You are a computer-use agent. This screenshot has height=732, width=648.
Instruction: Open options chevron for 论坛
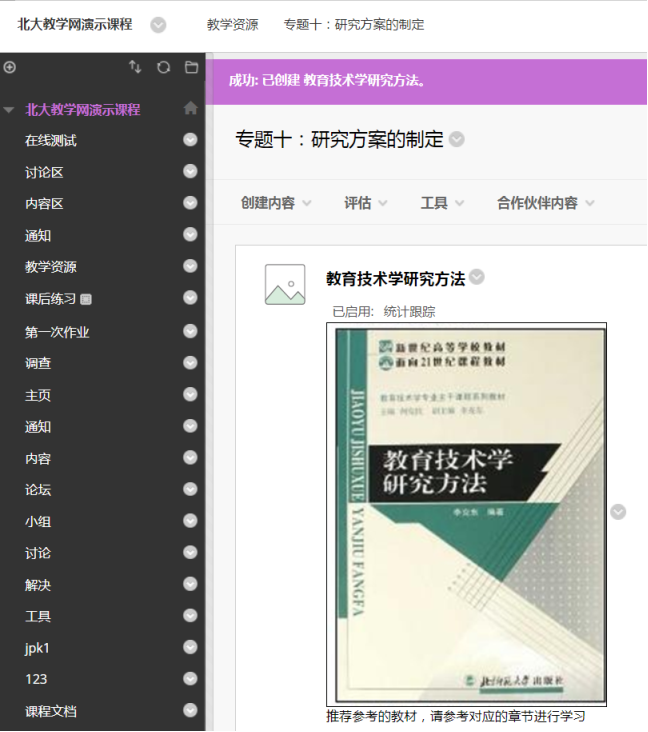click(x=190, y=489)
